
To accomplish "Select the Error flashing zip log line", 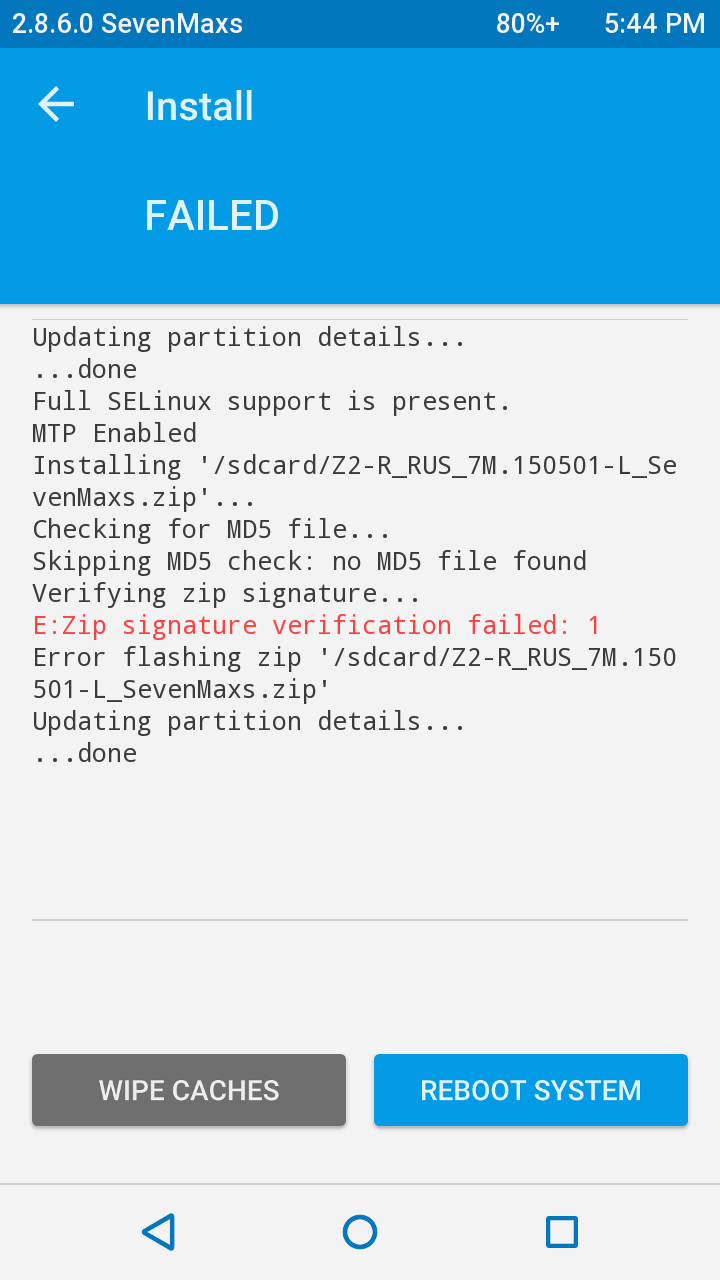I will click(355, 674).
